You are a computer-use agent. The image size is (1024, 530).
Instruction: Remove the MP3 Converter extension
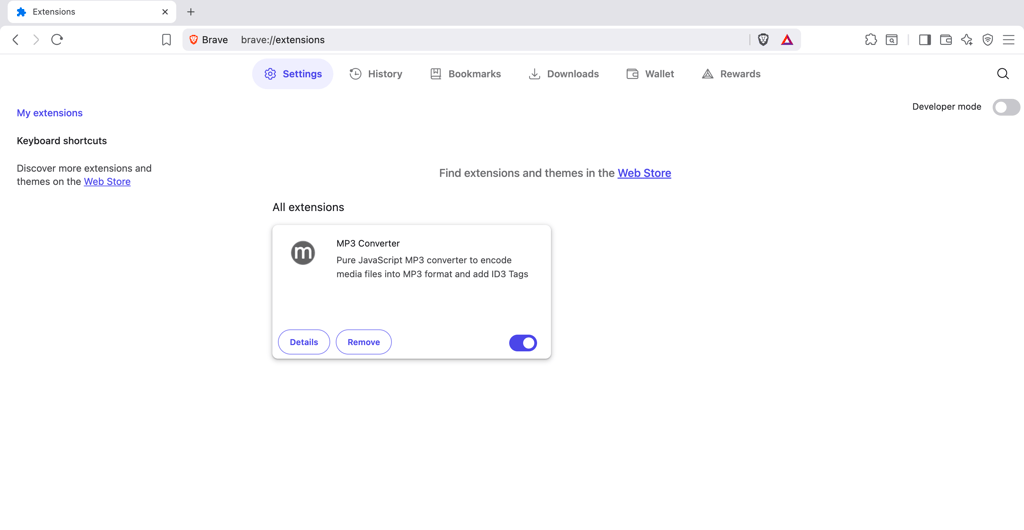(x=364, y=342)
